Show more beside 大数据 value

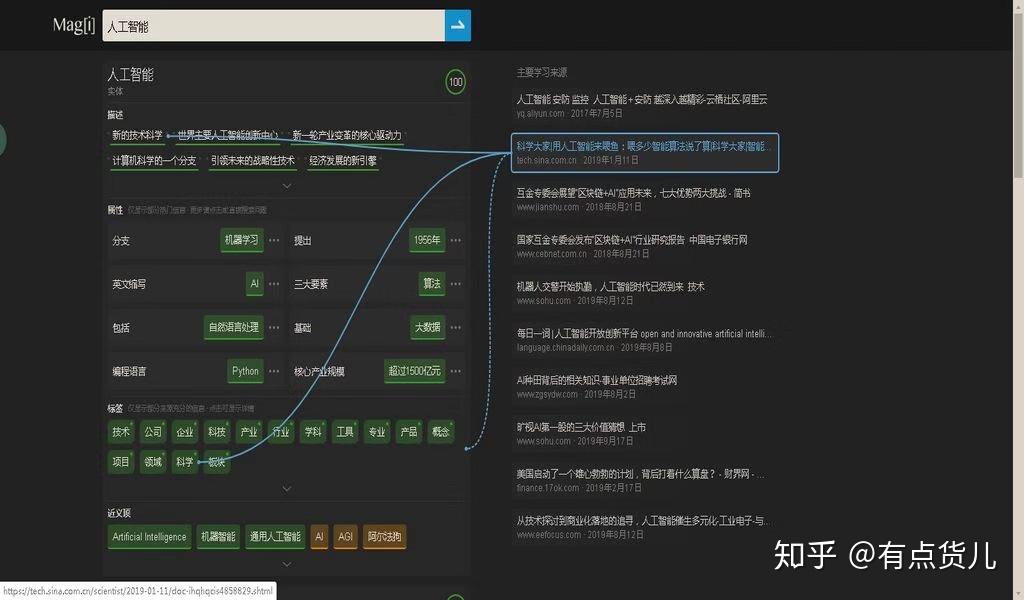pyautogui.click(x=456, y=327)
